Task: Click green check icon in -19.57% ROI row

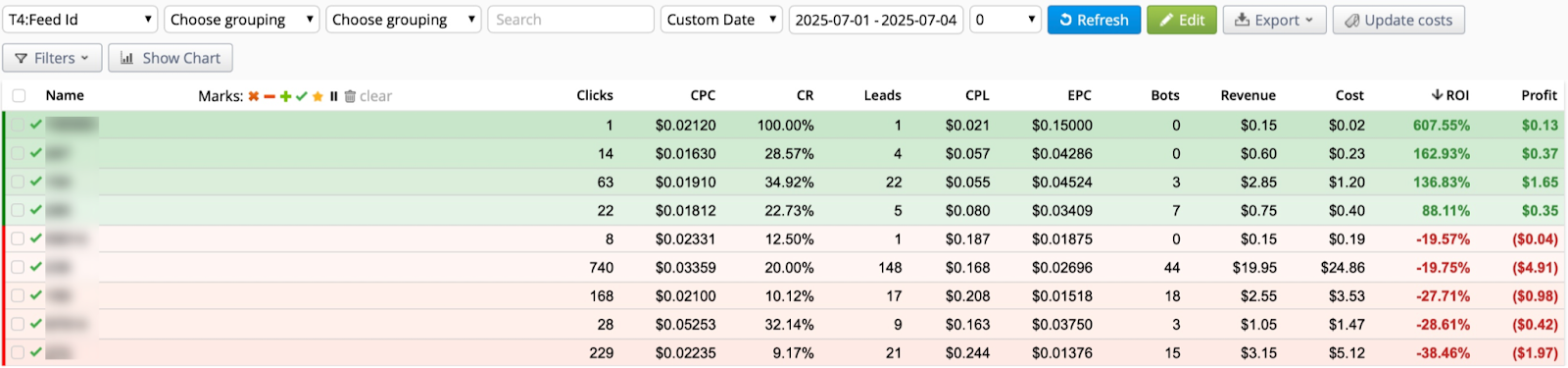Action: point(36,238)
